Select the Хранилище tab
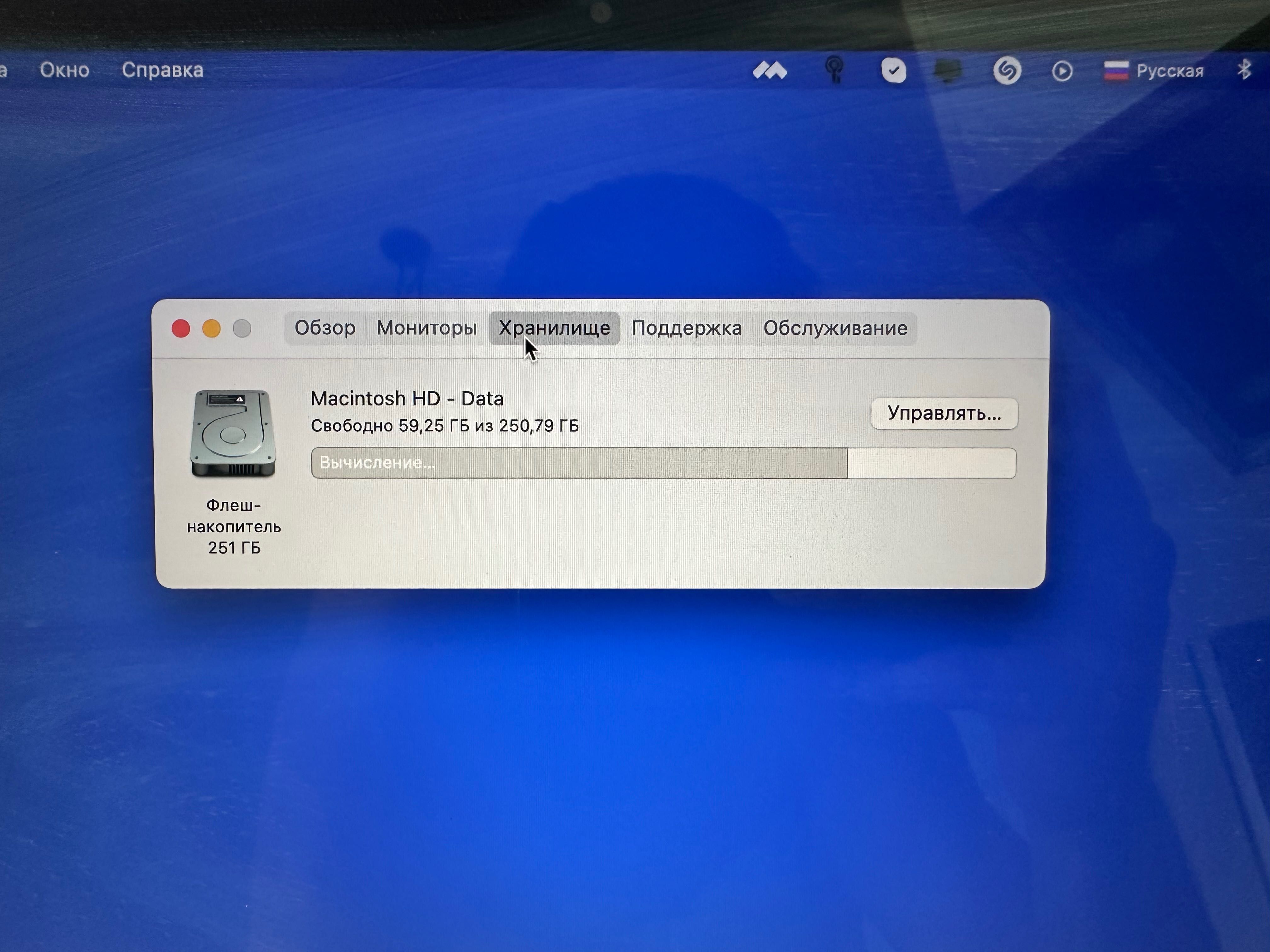Viewport: 1270px width, 952px height. pyautogui.click(x=554, y=328)
